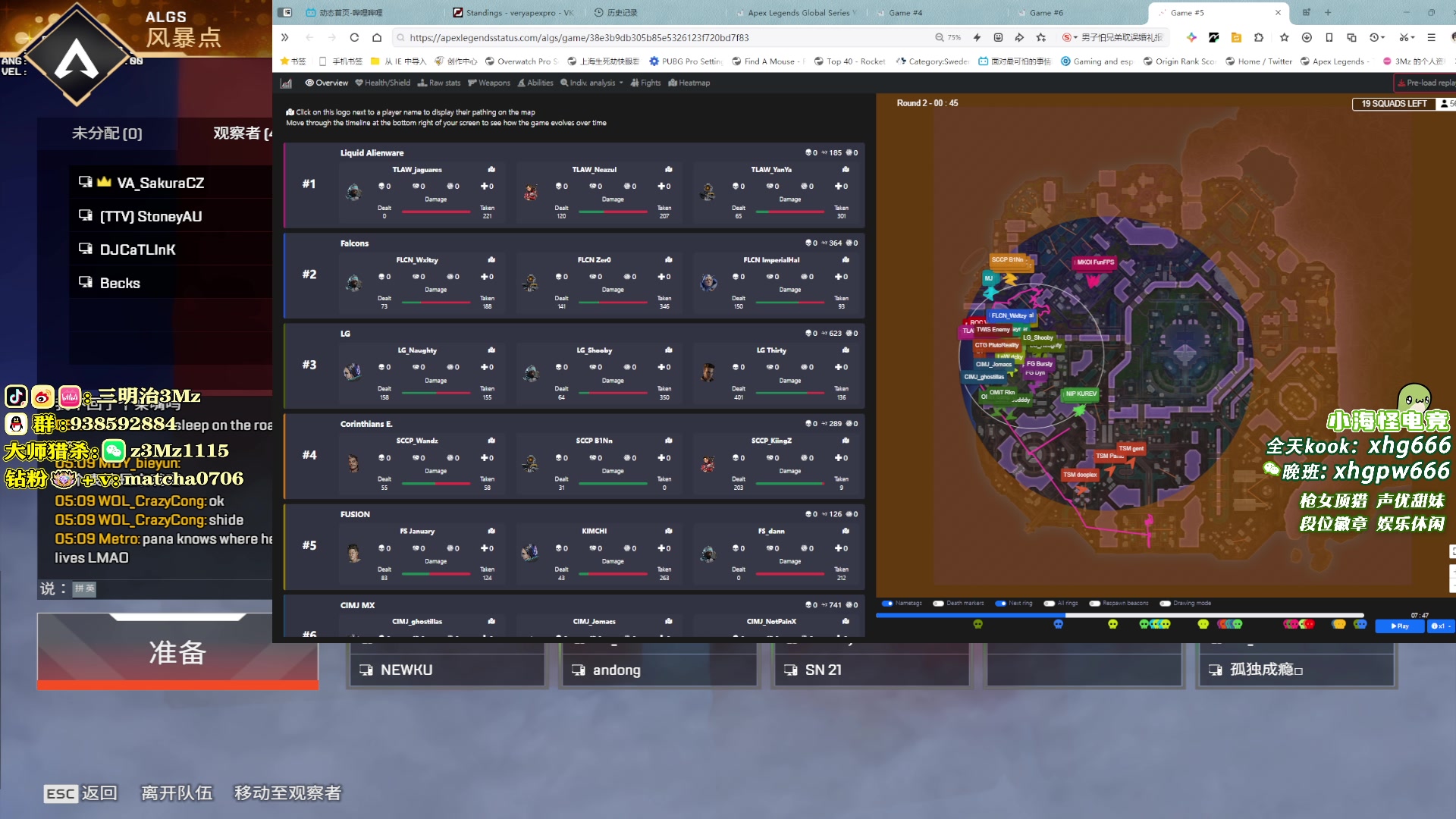The width and height of the screenshot is (1456, 819).
Task: Show FLCN Zer0 pathing on the map
Action: pyautogui.click(x=669, y=260)
